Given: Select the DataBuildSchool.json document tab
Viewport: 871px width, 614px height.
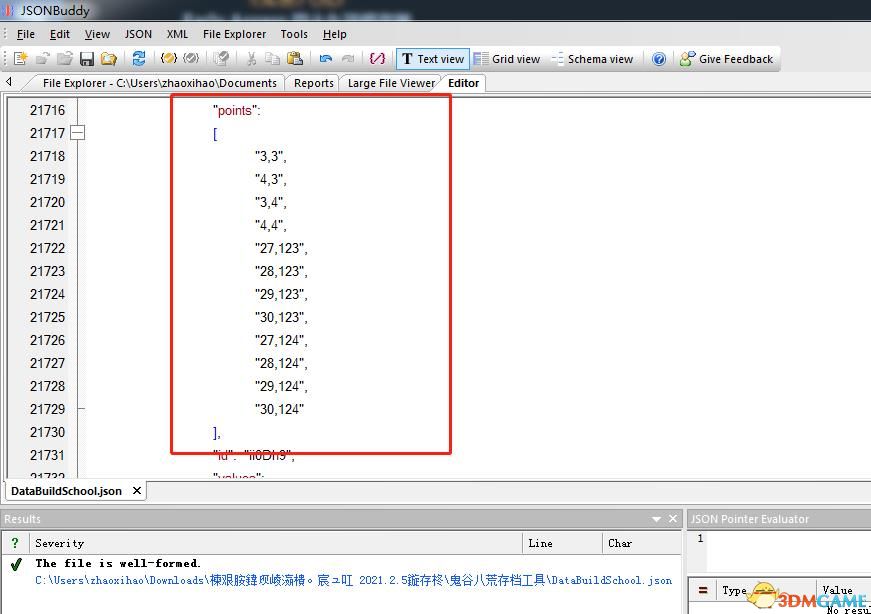Looking at the screenshot, I should 66,491.
